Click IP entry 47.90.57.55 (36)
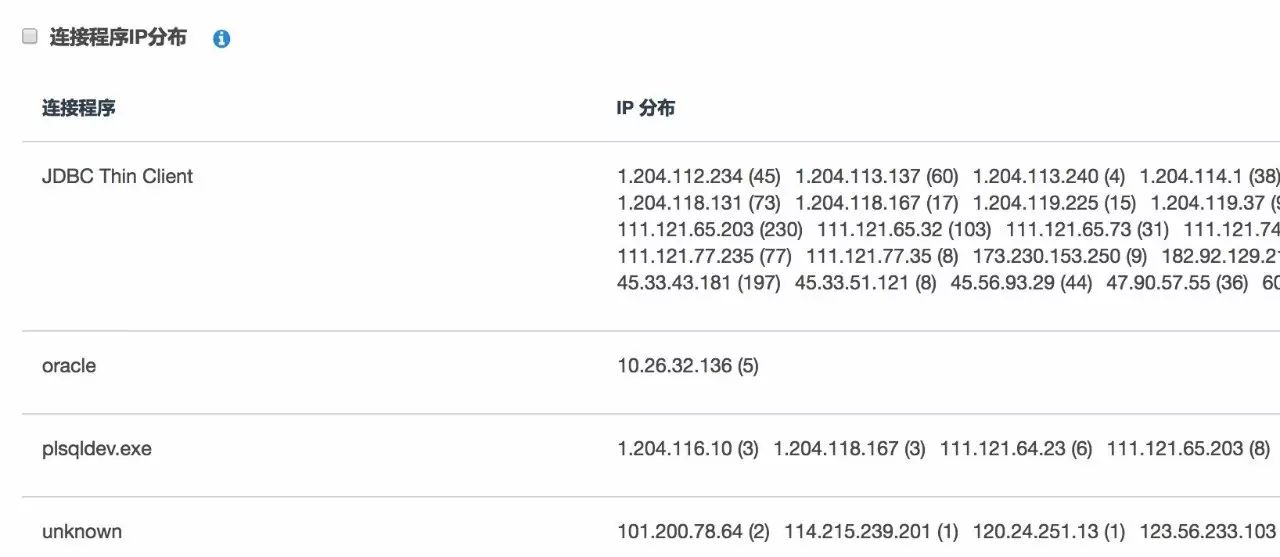Screen dimensions: 1280x557 [x=1177, y=283]
